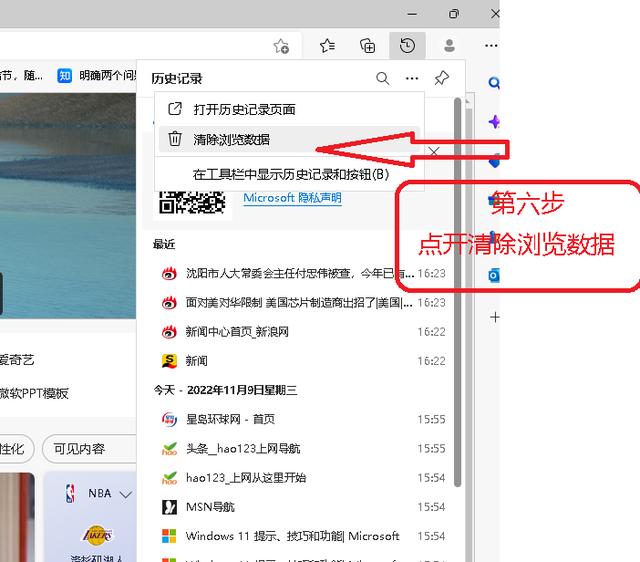Open the Favorites list icon
This screenshot has width=640, height=562.
point(327,46)
